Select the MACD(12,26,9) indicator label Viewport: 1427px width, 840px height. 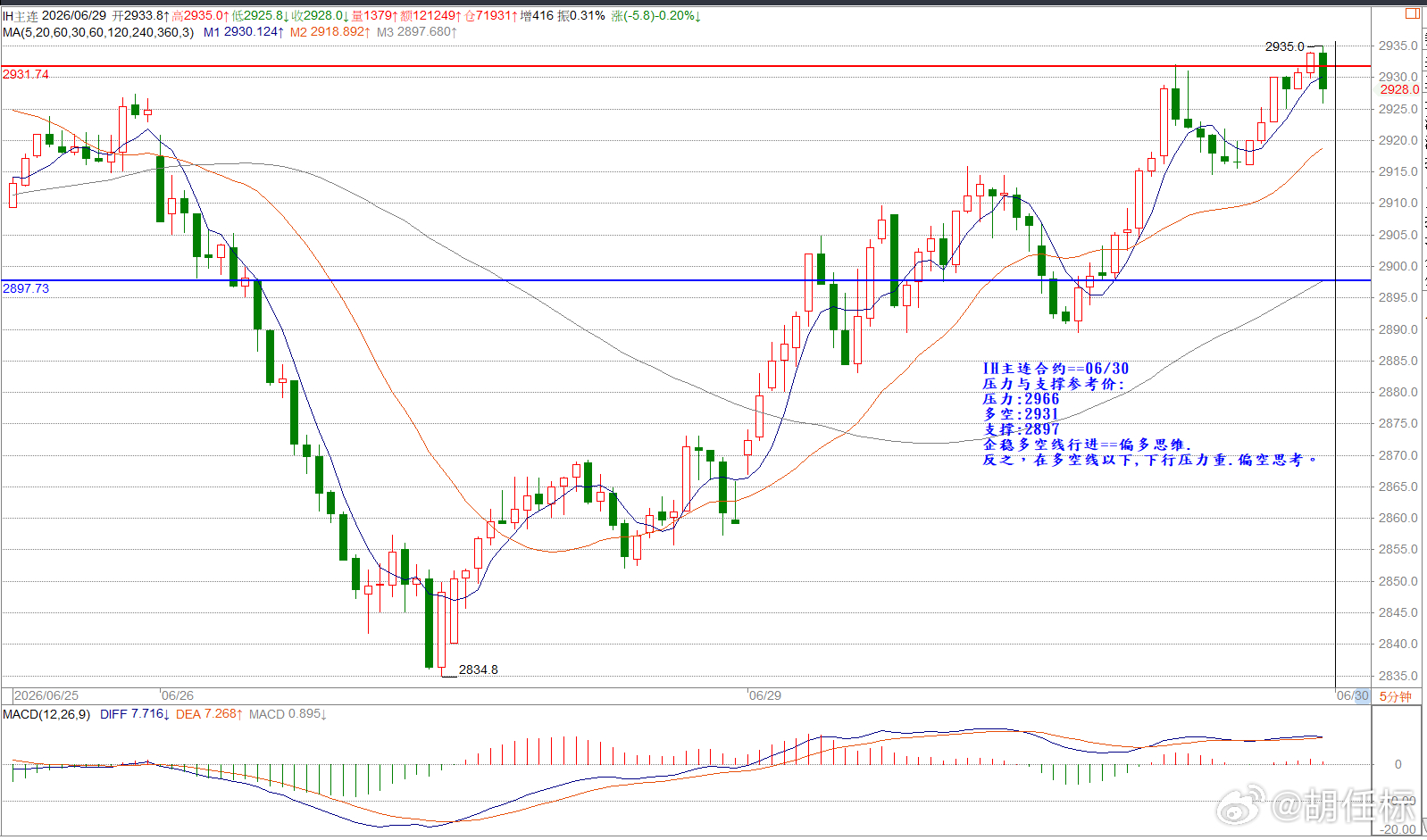pos(46,714)
